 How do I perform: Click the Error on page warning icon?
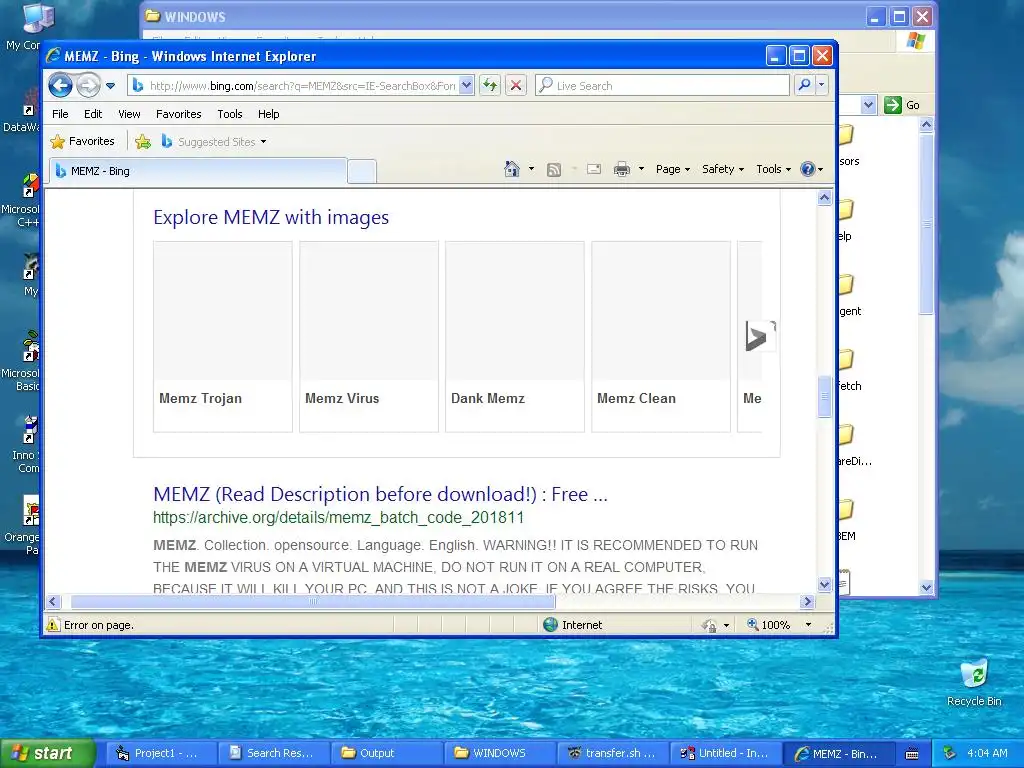click(x=53, y=625)
